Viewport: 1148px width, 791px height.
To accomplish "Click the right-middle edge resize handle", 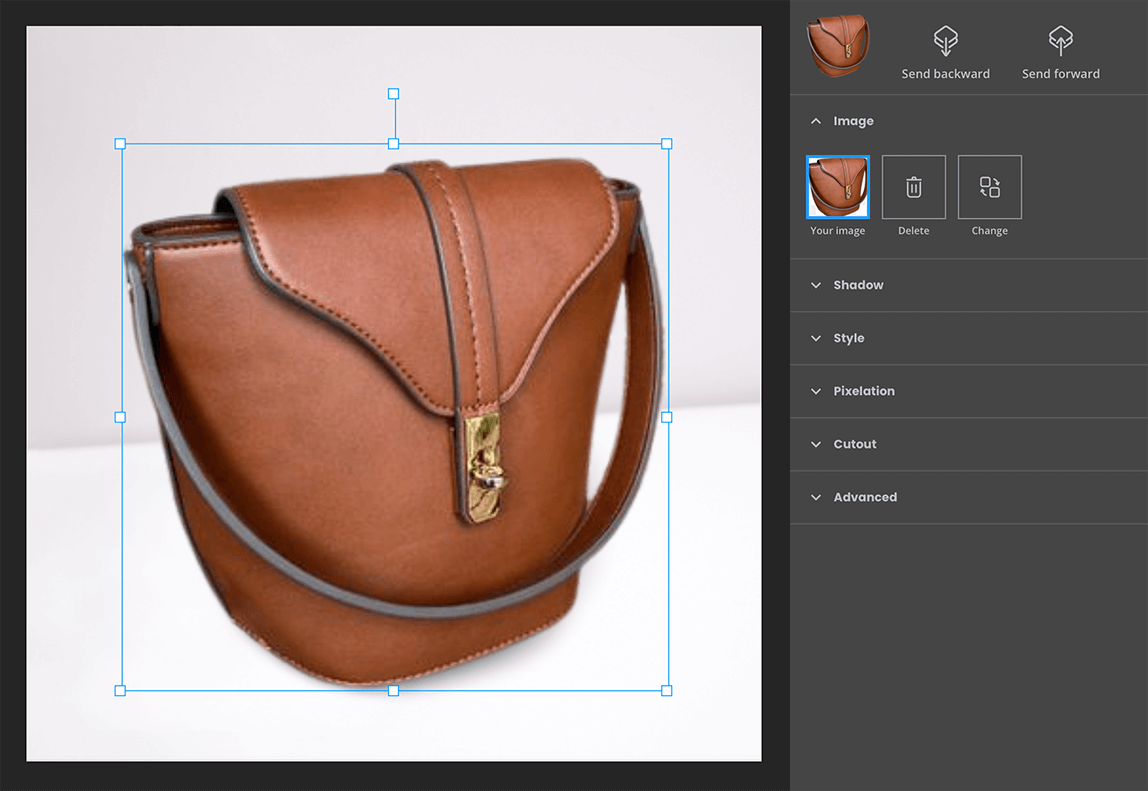I will pos(667,417).
